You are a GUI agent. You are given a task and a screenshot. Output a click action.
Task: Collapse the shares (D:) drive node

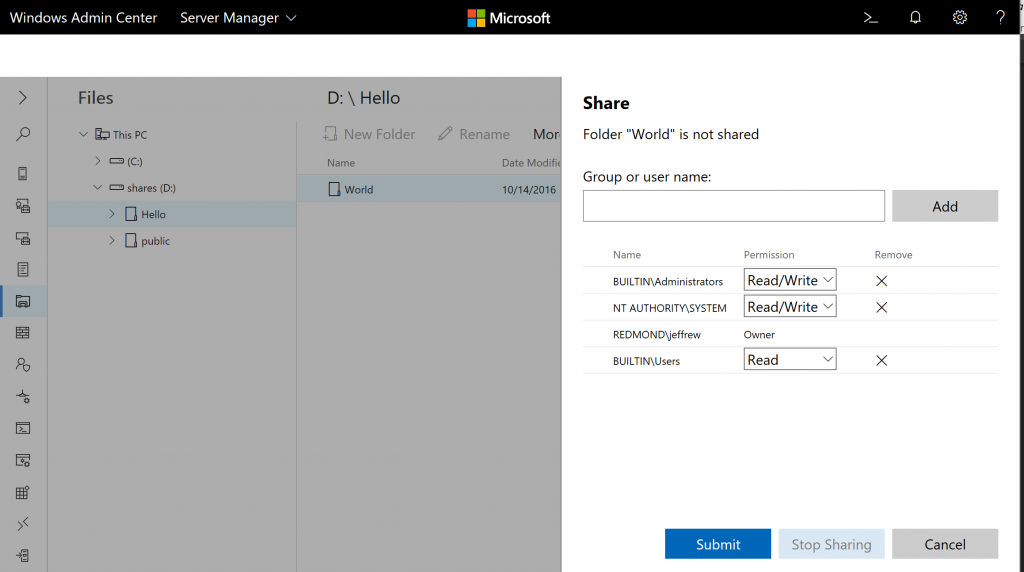[97, 187]
